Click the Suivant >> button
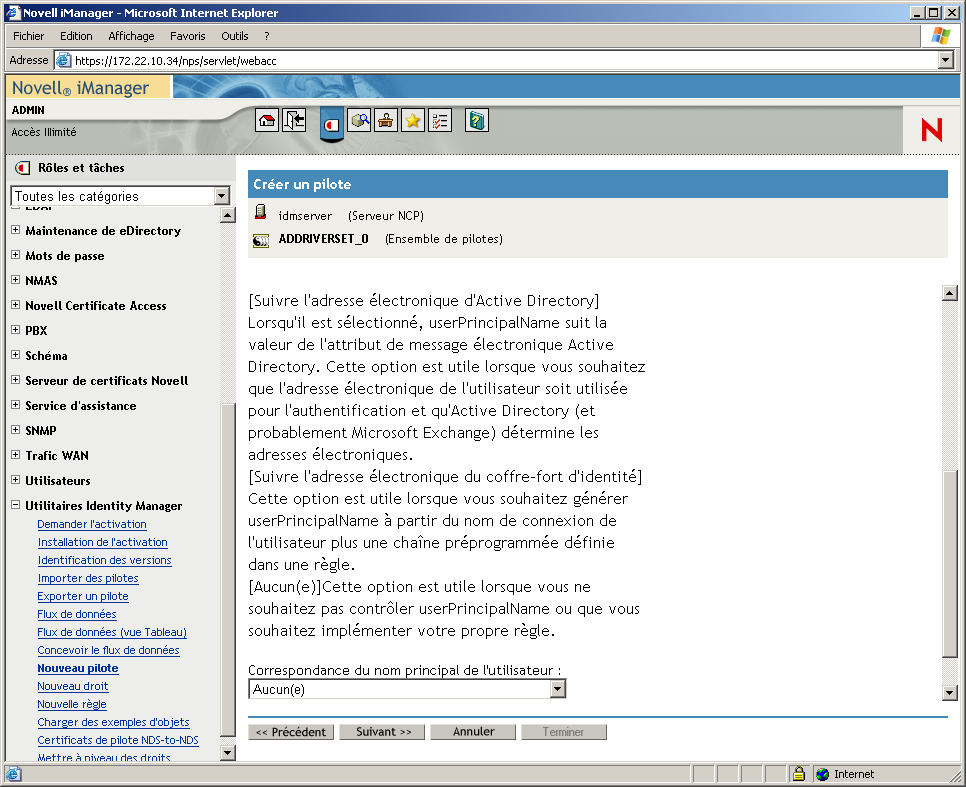Screen dimensions: 966x787 [x=381, y=731]
